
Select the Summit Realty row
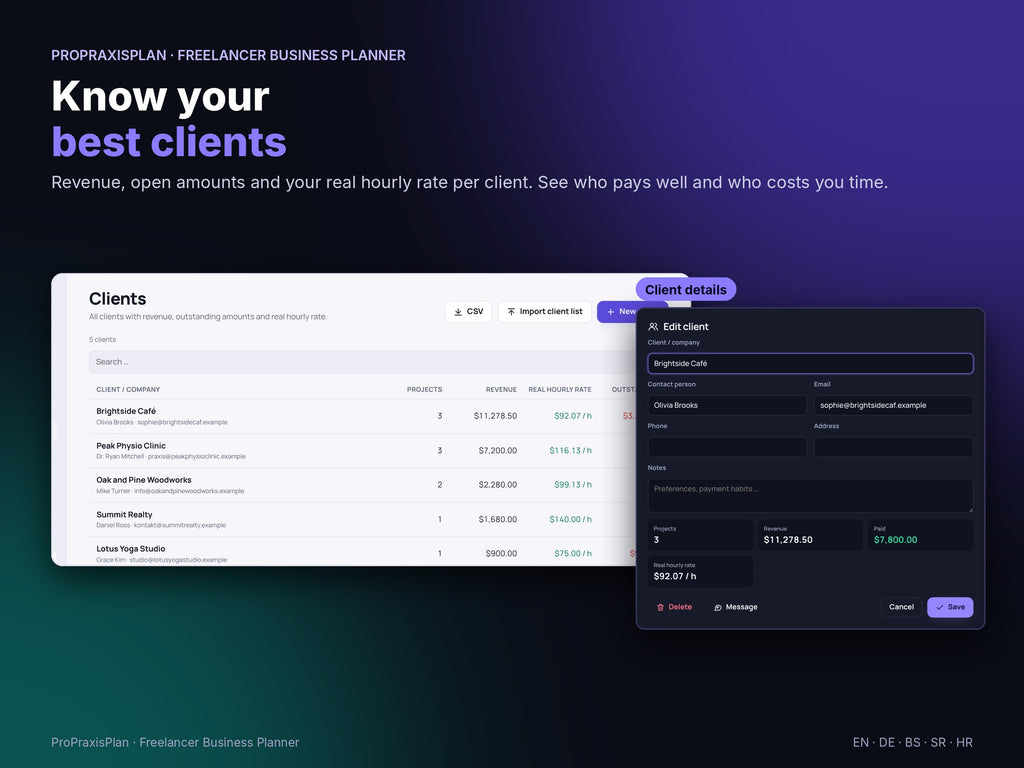click(362, 519)
